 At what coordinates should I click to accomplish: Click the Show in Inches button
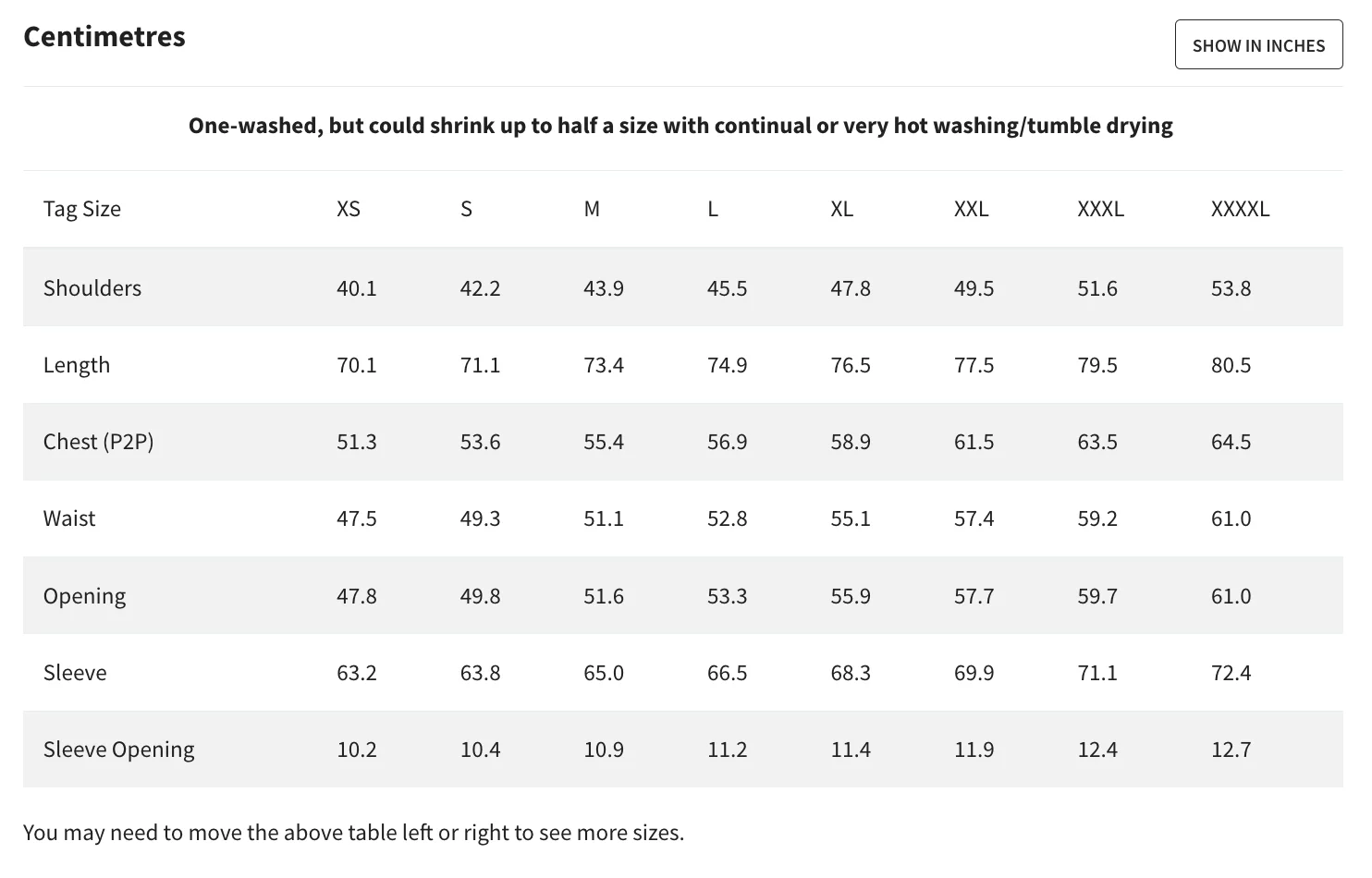click(x=1257, y=45)
